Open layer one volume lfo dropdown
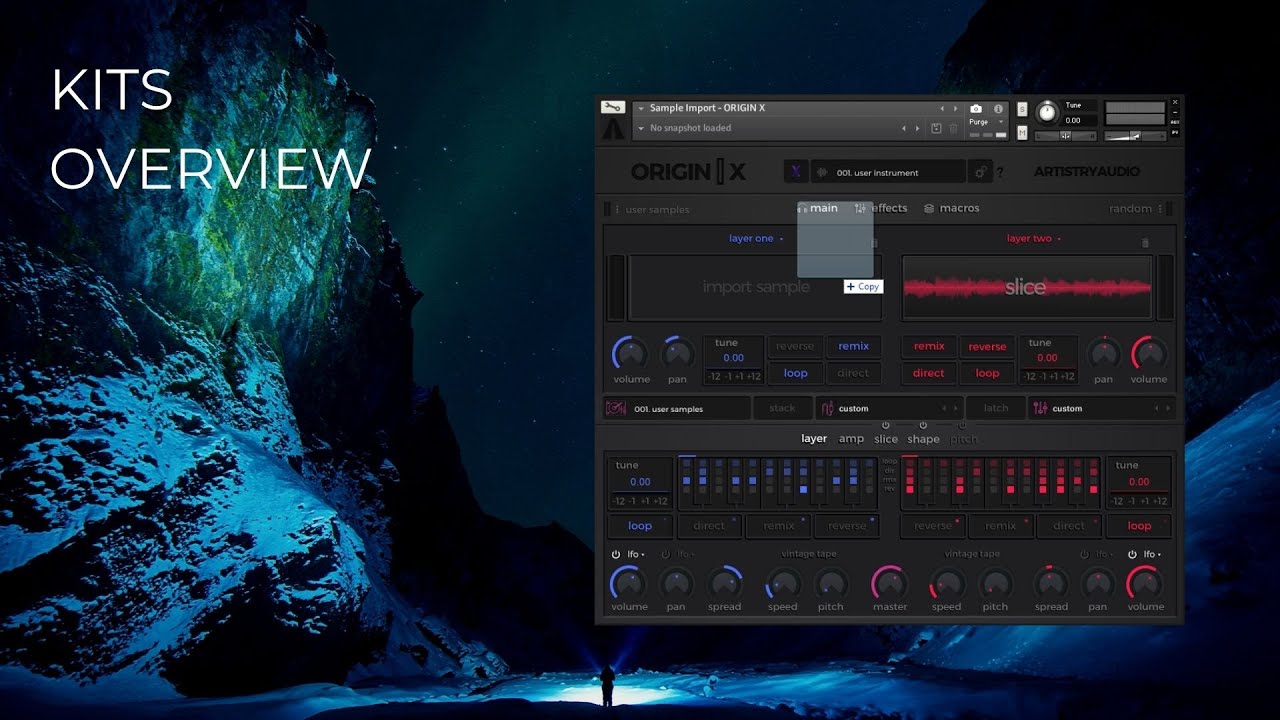1280x720 pixels. [635, 554]
